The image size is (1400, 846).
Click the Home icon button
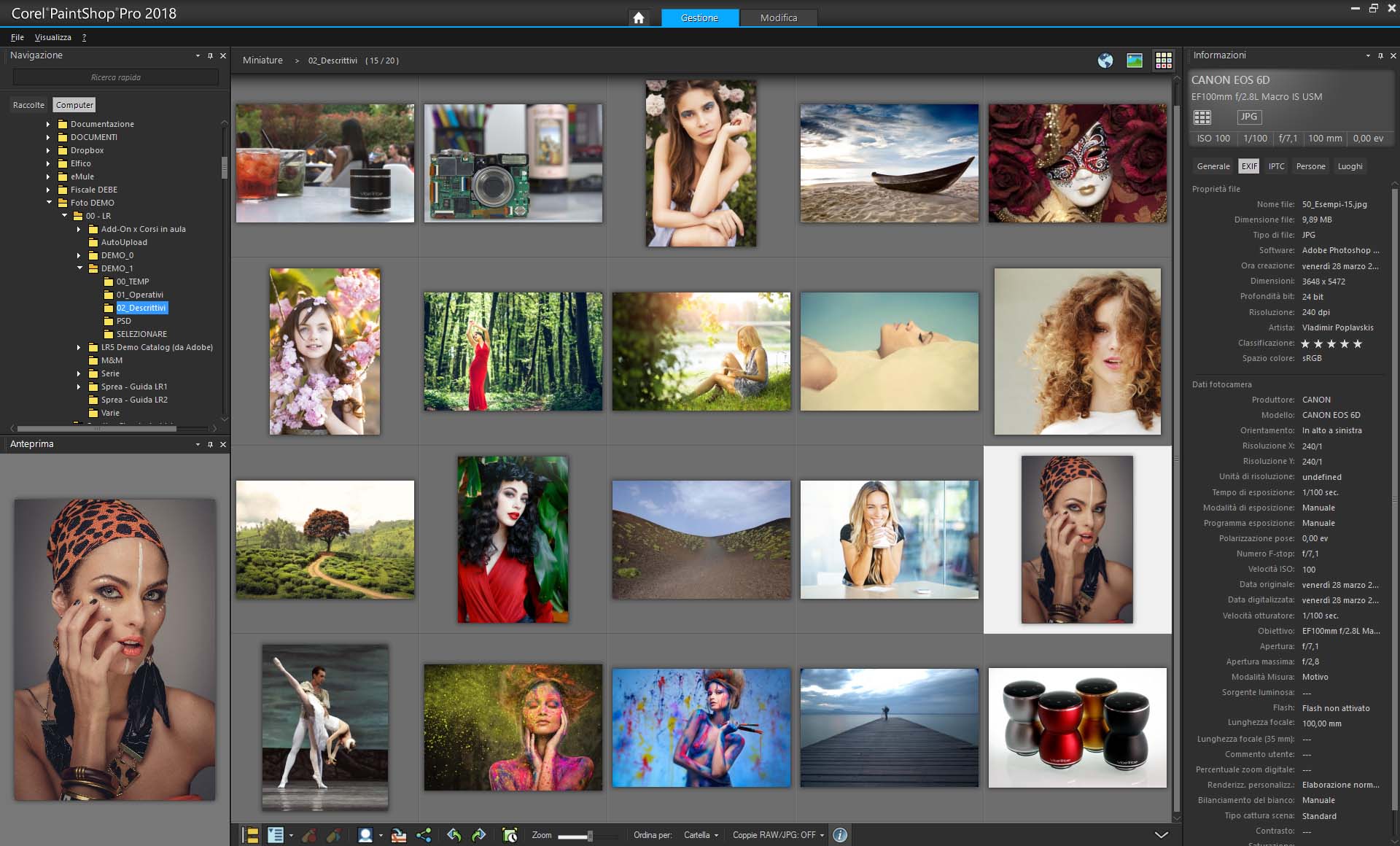pos(639,18)
